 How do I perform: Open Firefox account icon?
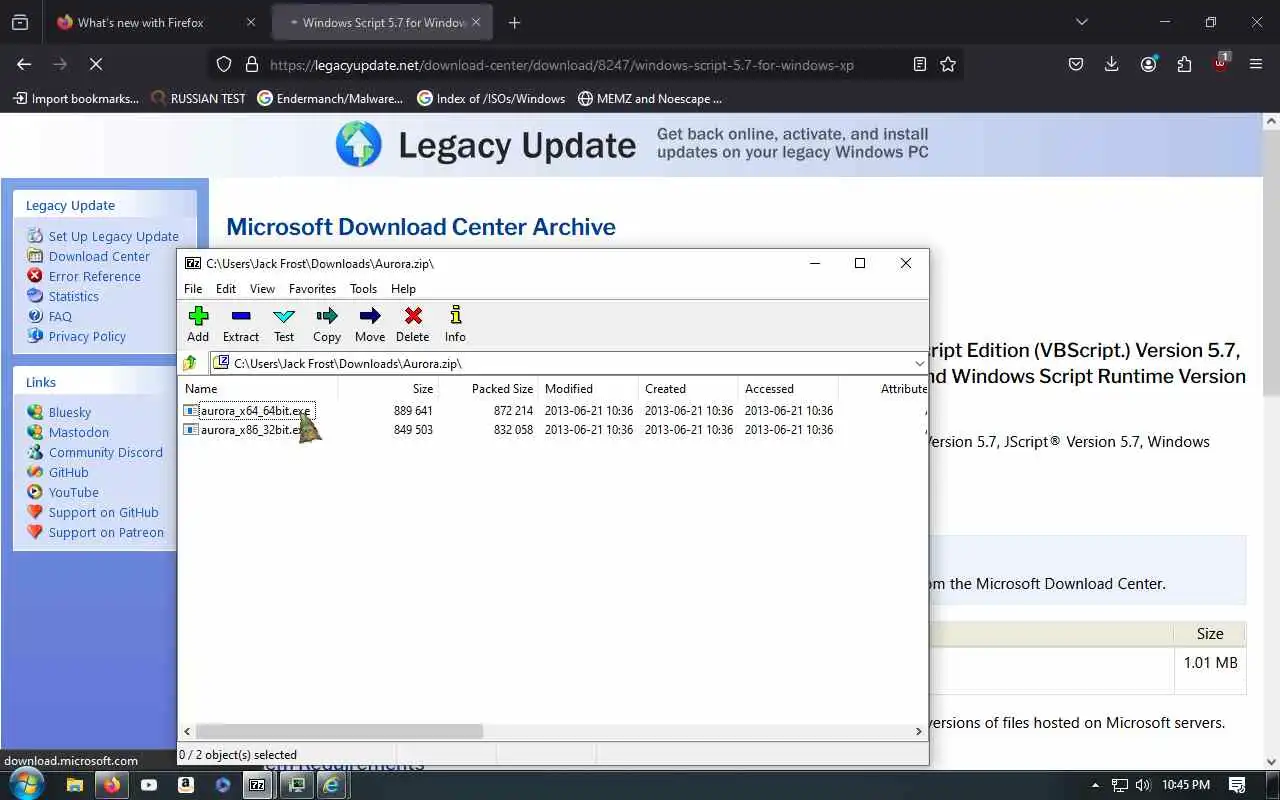click(x=1148, y=64)
